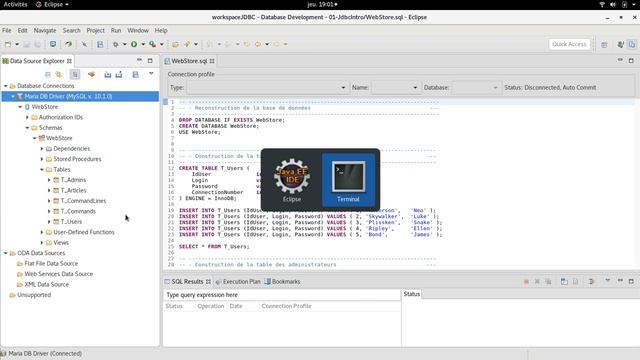Open the Project menu
Image resolution: width=640 pixels, height=360 pixels.
coord(96,30)
